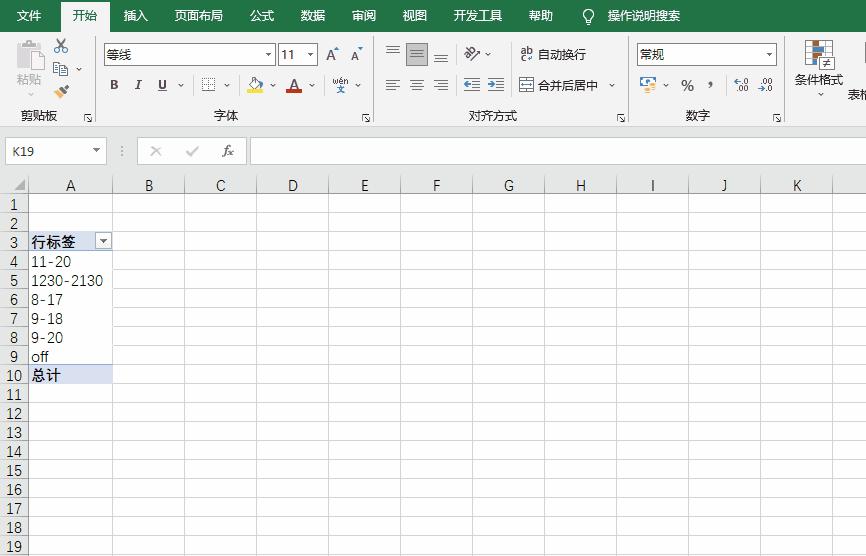
Task: Apply red font color
Action: point(294,85)
